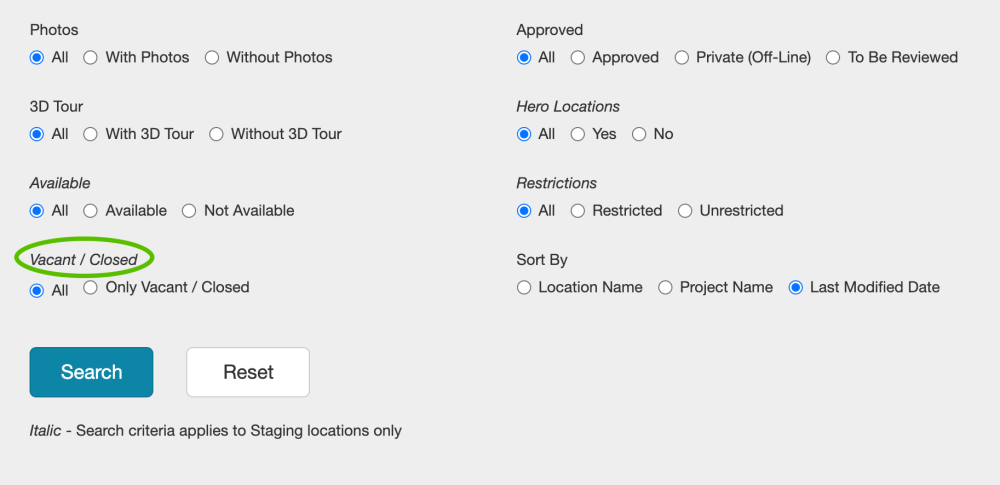Viewport: 1000px width, 485px height.
Task: Pick the Without 3D Tour radio
Action: (216, 134)
